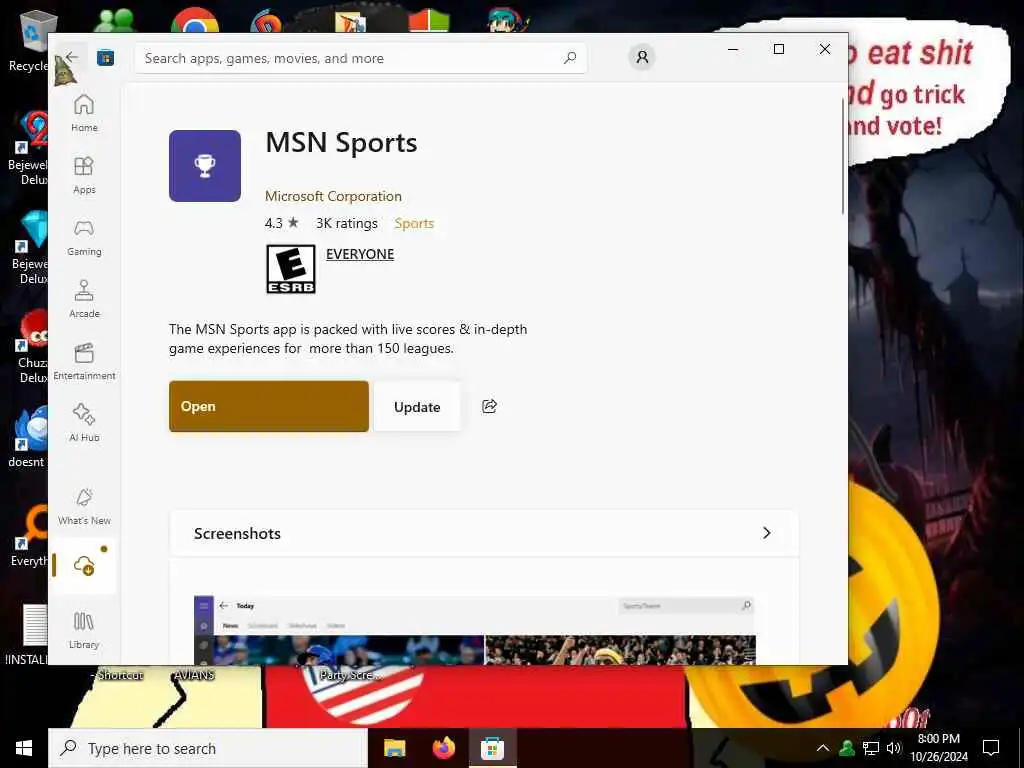Open File Explorer from the taskbar
Image resolution: width=1024 pixels, height=768 pixels.
[x=394, y=748]
